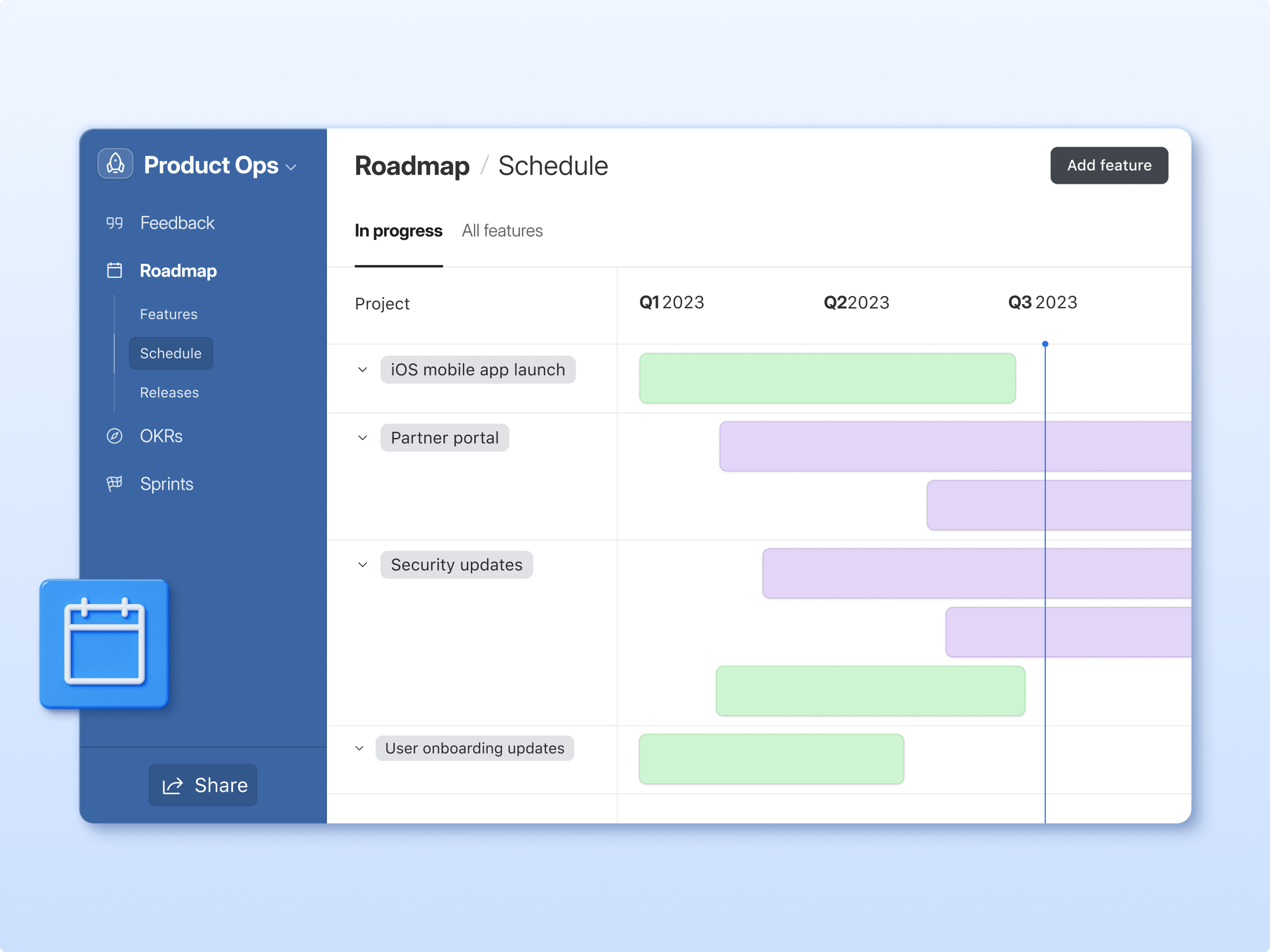
Task: Collapse the Security updates project chevron
Action: (x=362, y=565)
